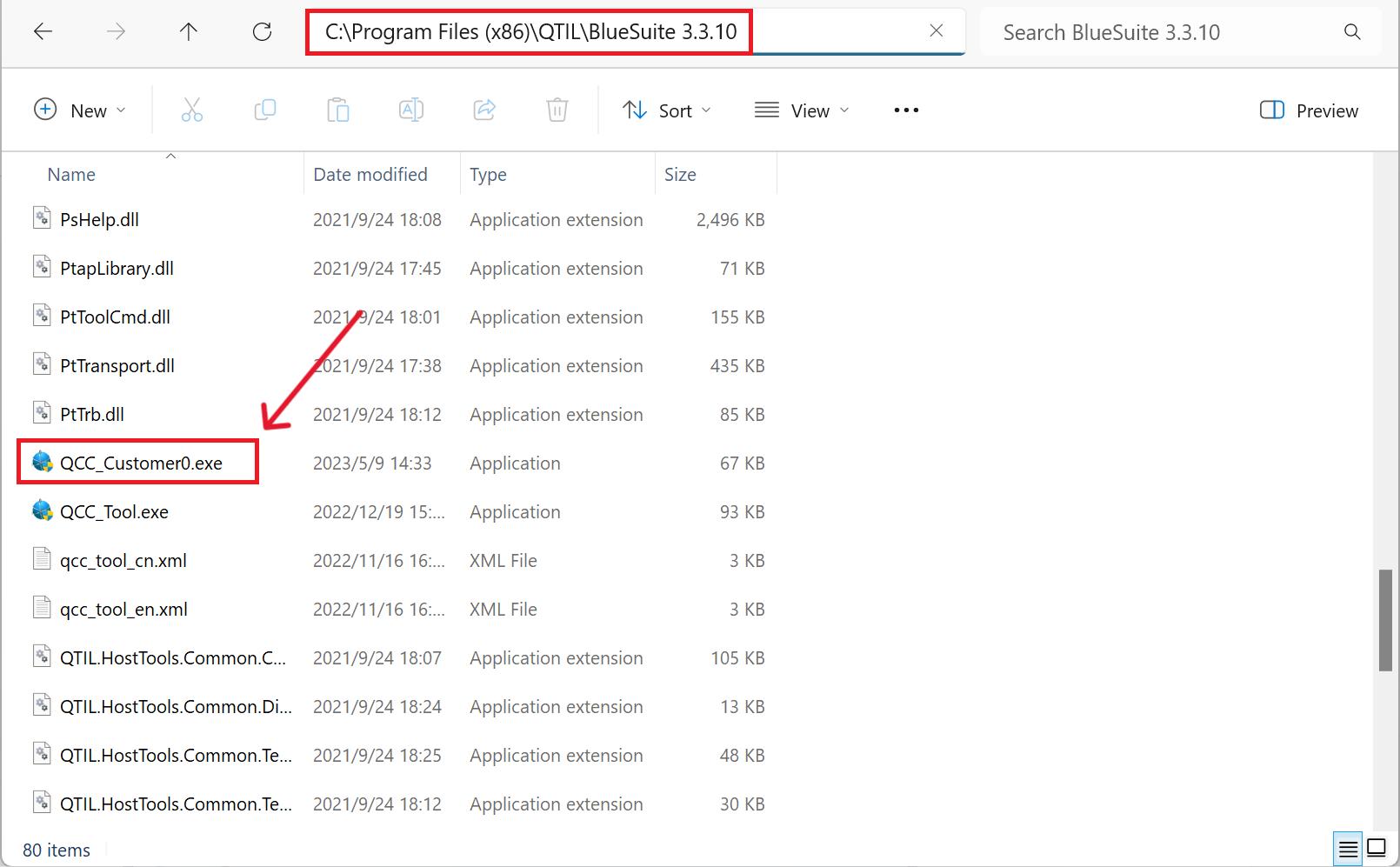Cut the selected file using scissors icon
Screen dimensions: 1400x867
click(192, 110)
